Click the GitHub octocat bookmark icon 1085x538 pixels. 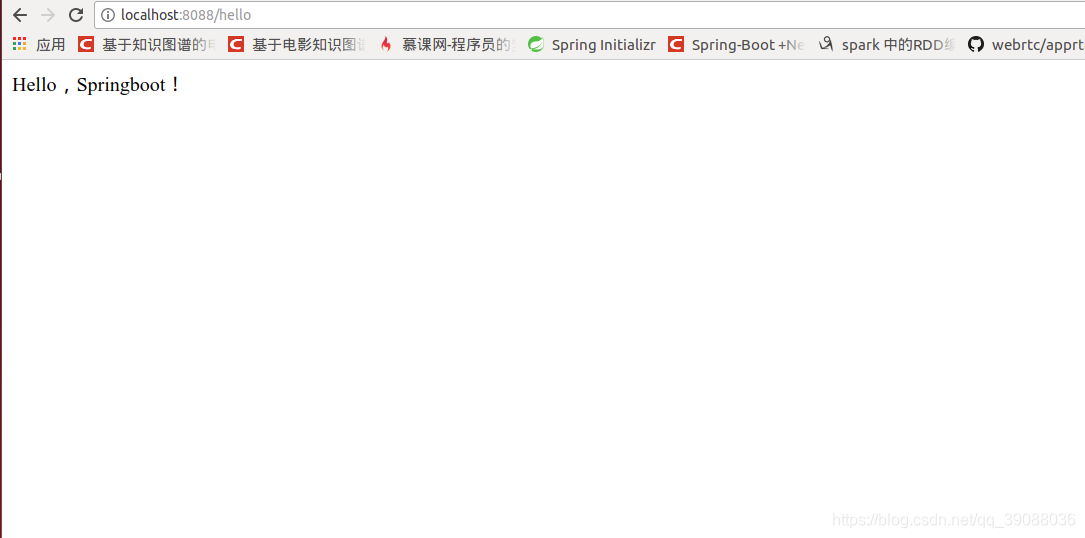(x=976, y=44)
